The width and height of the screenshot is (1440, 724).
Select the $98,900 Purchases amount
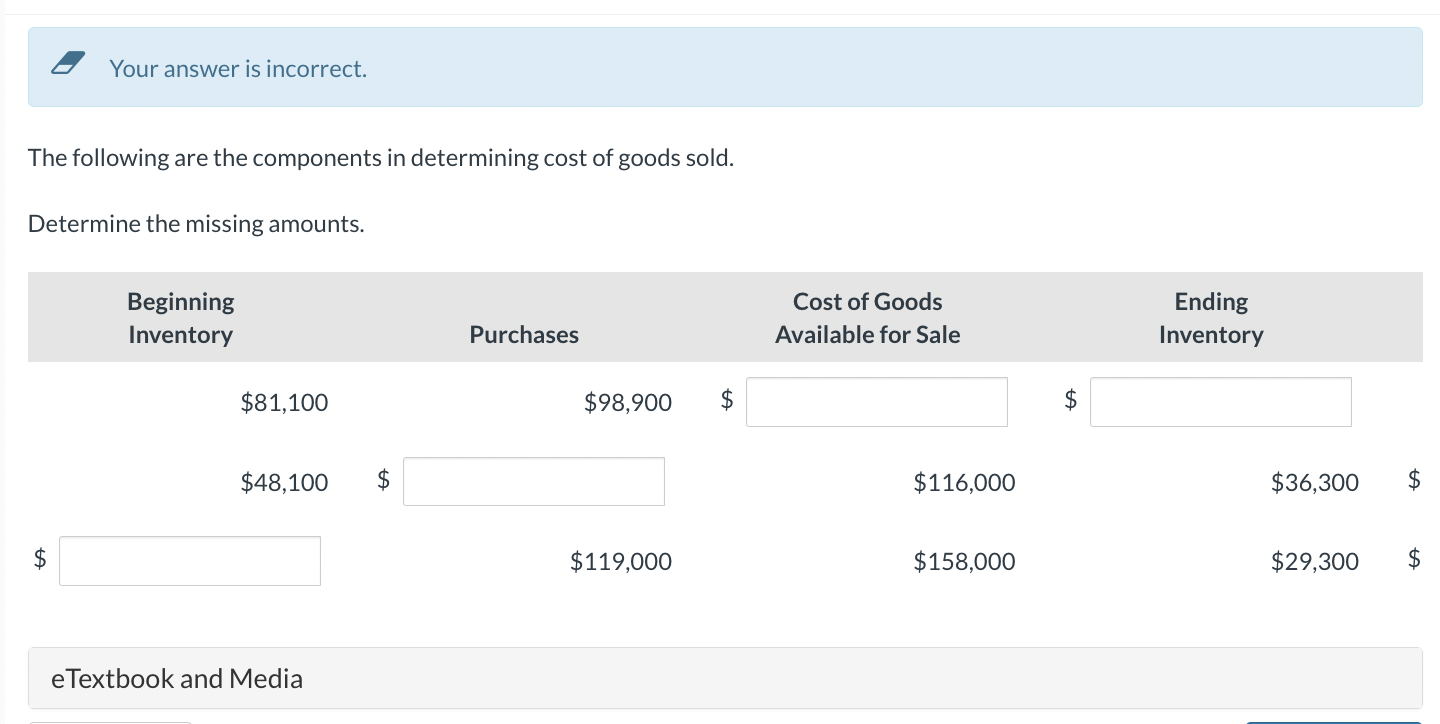(x=627, y=401)
